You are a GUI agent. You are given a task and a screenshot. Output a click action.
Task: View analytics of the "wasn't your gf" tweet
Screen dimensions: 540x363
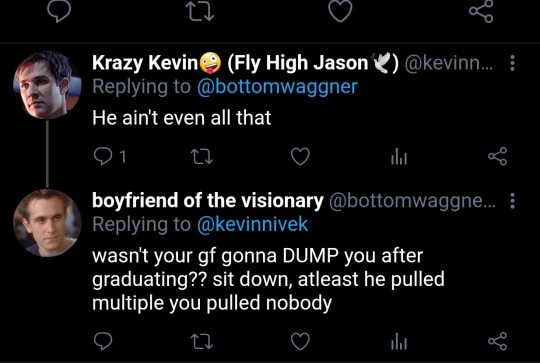399,341
